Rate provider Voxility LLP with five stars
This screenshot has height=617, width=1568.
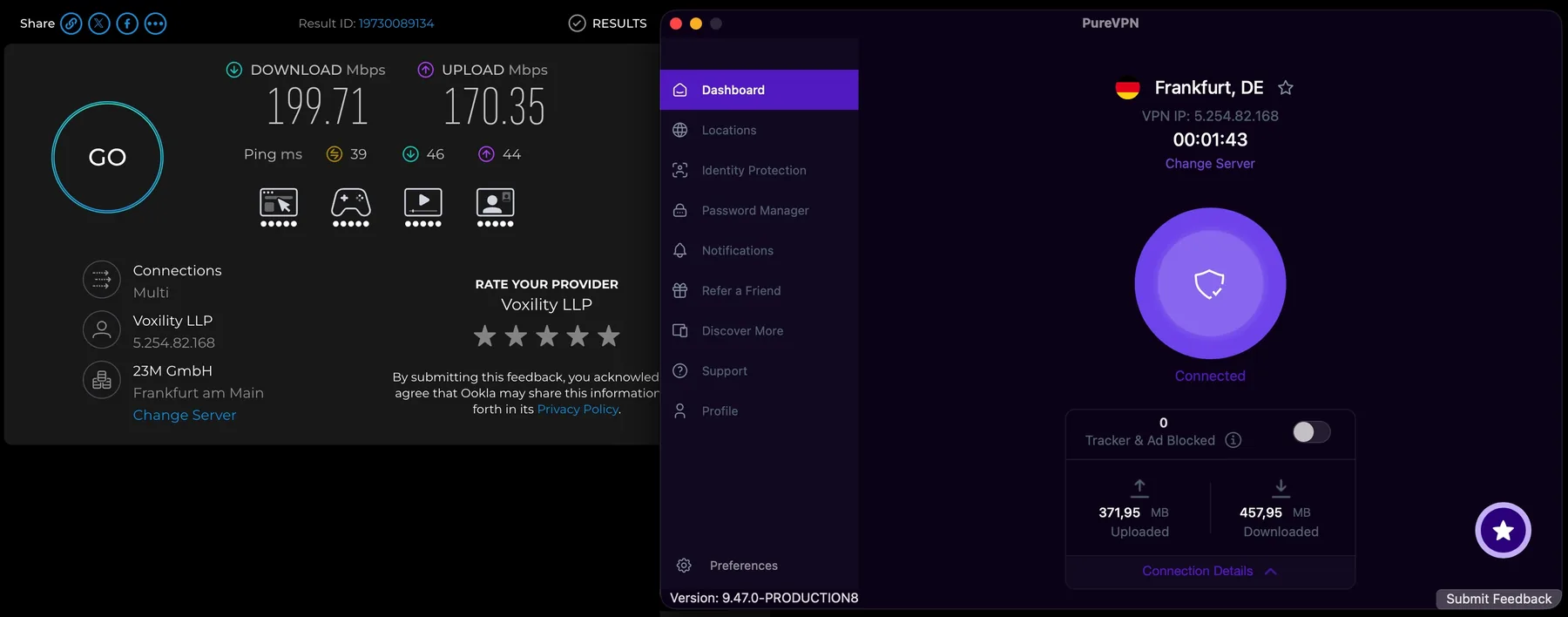tap(609, 336)
